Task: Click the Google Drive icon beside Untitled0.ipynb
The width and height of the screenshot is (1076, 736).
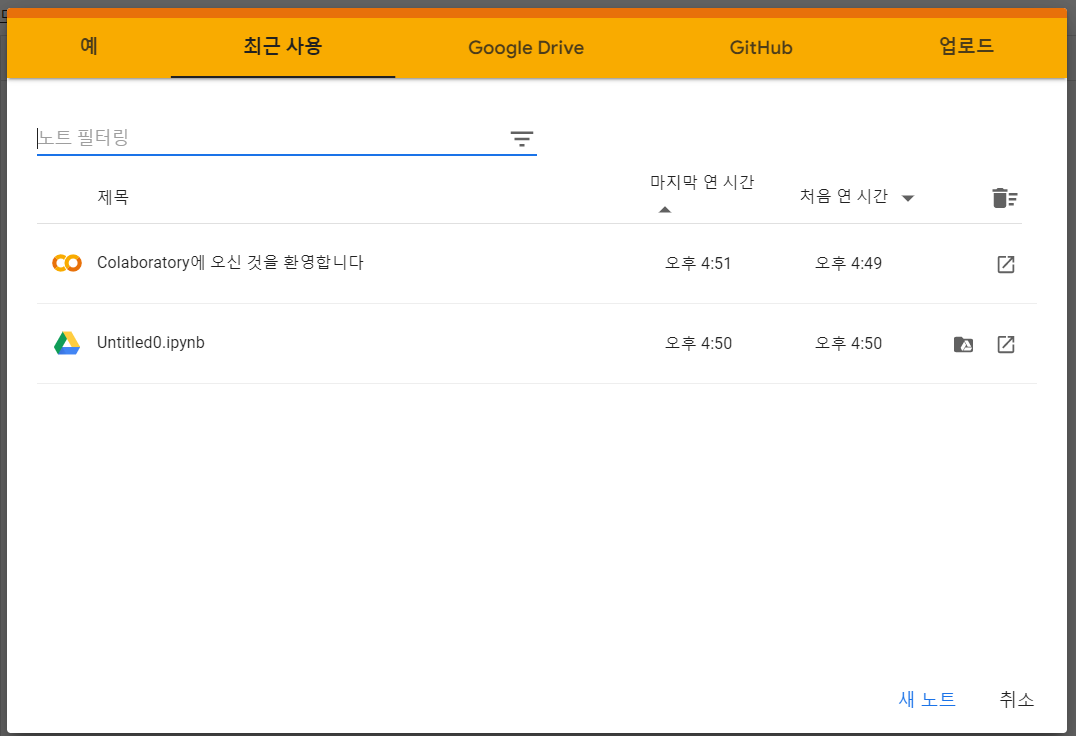Action: pos(67,343)
